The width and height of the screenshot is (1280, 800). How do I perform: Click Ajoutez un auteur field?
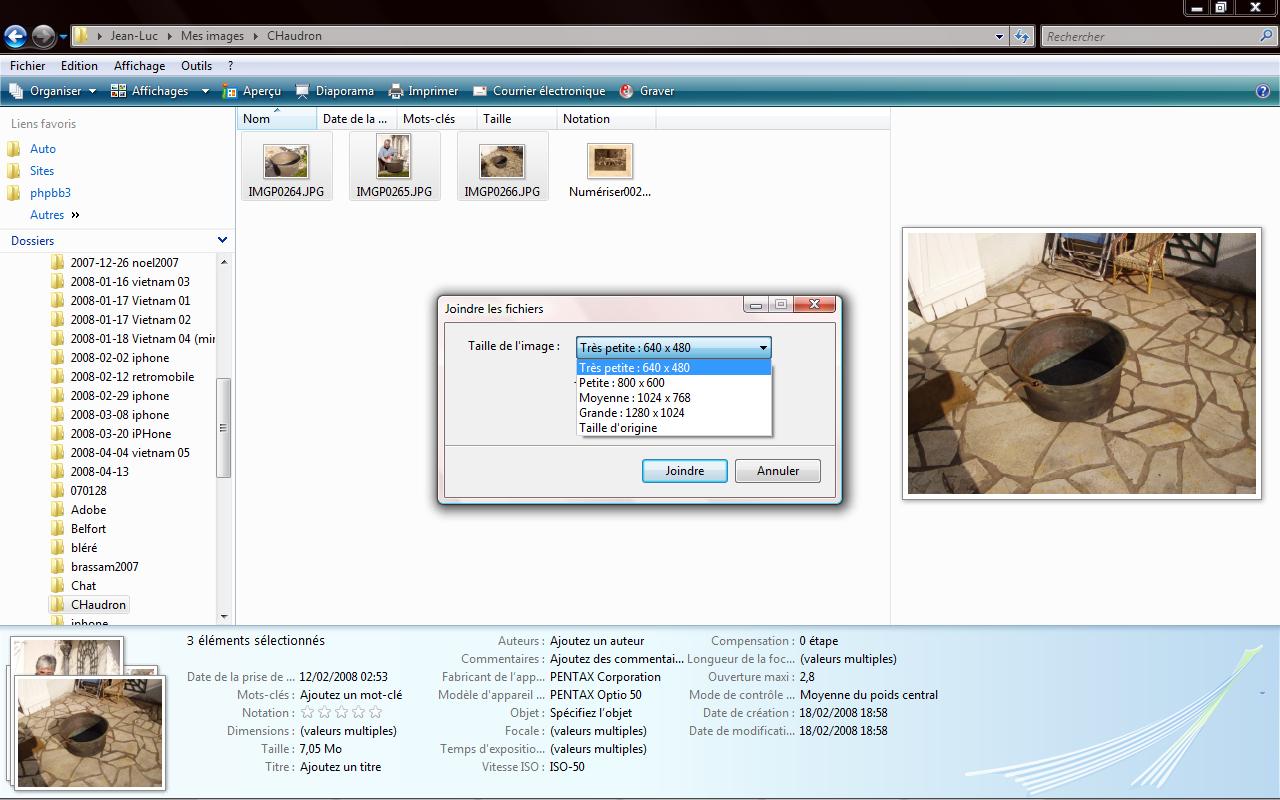point(597,641)
